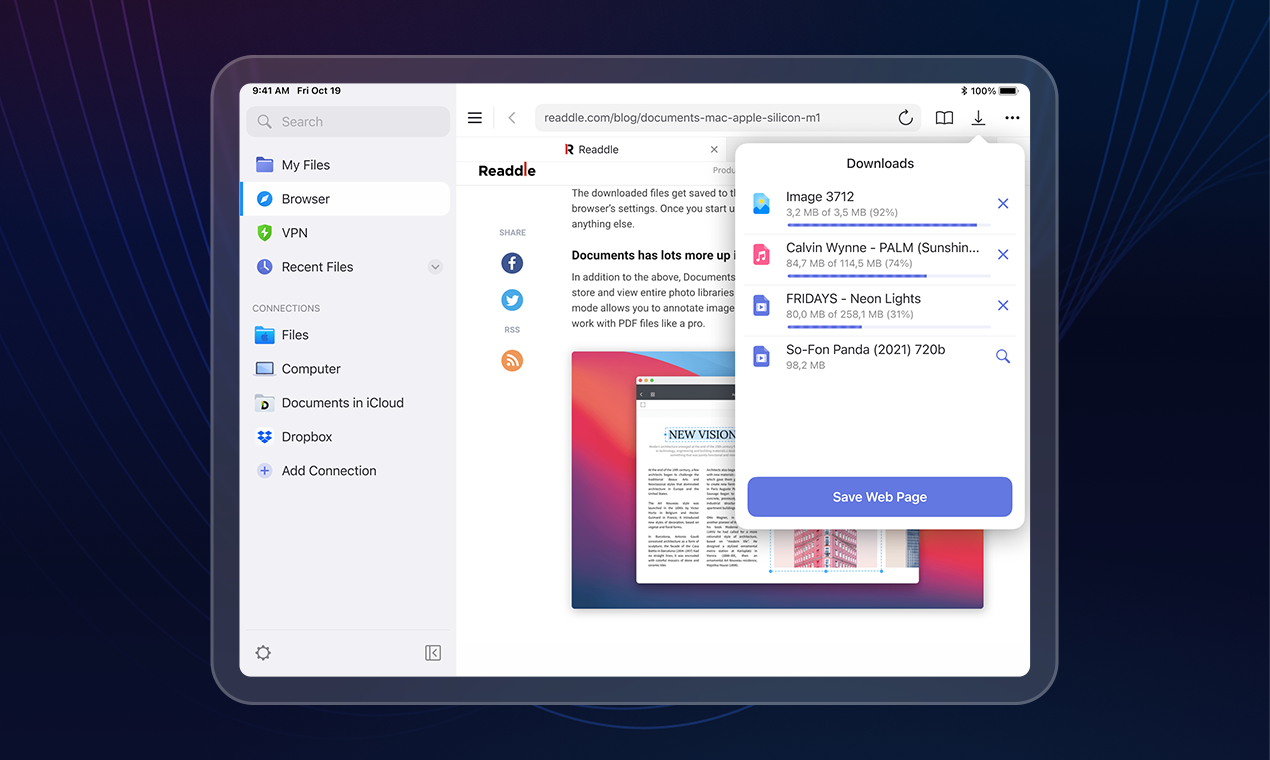Click the 'So-Fon Panda (2021) 720b' filename
Image resolution: width=1270 pixels, height=760 pixels.
865,349
